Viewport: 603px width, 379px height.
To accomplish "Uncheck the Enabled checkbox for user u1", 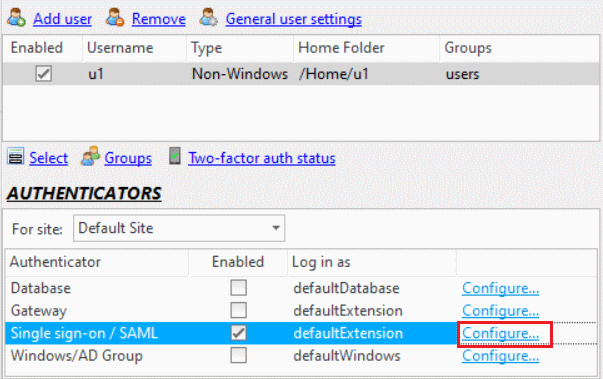I will pos(43,73).
